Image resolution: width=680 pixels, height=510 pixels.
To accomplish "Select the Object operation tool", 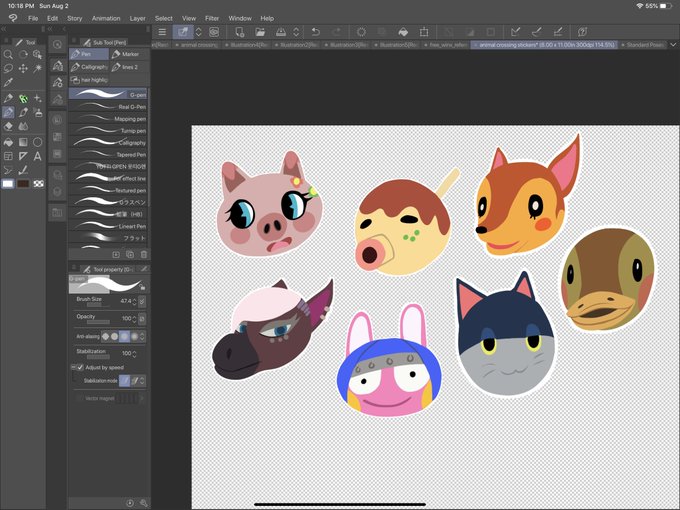I will [x=38, y=55].
